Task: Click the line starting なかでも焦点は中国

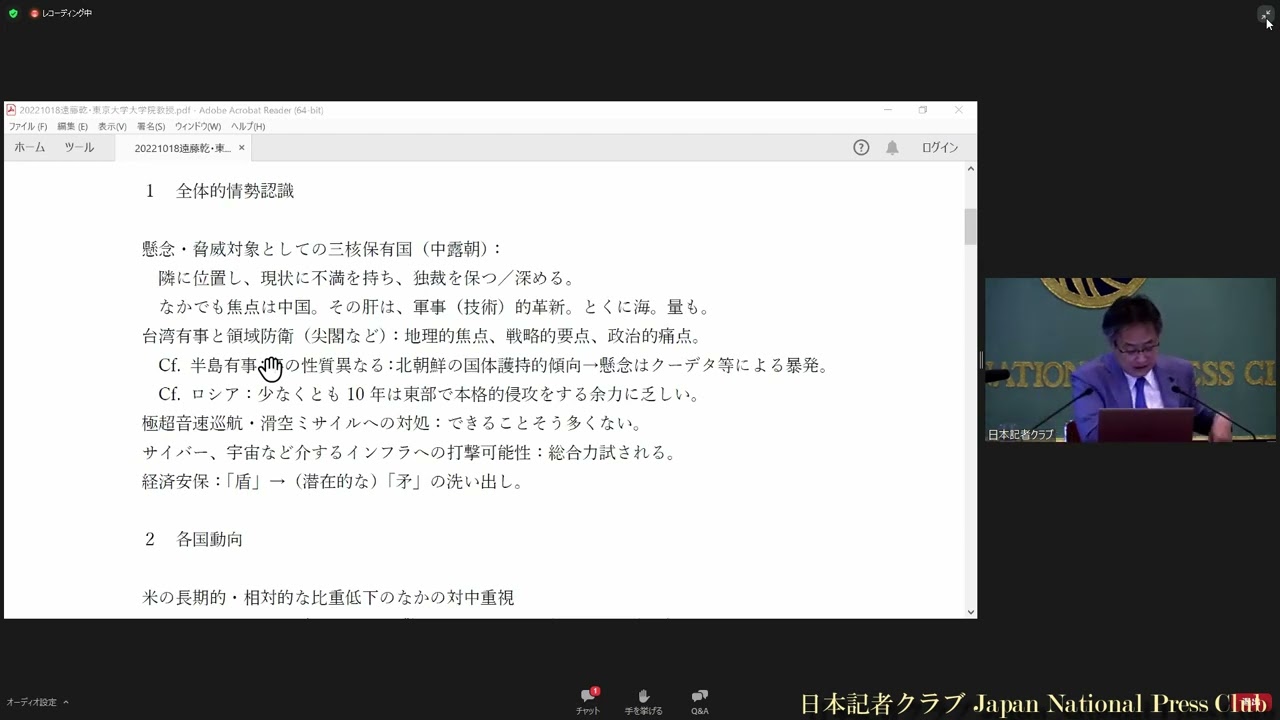Action: coord(435,307)
